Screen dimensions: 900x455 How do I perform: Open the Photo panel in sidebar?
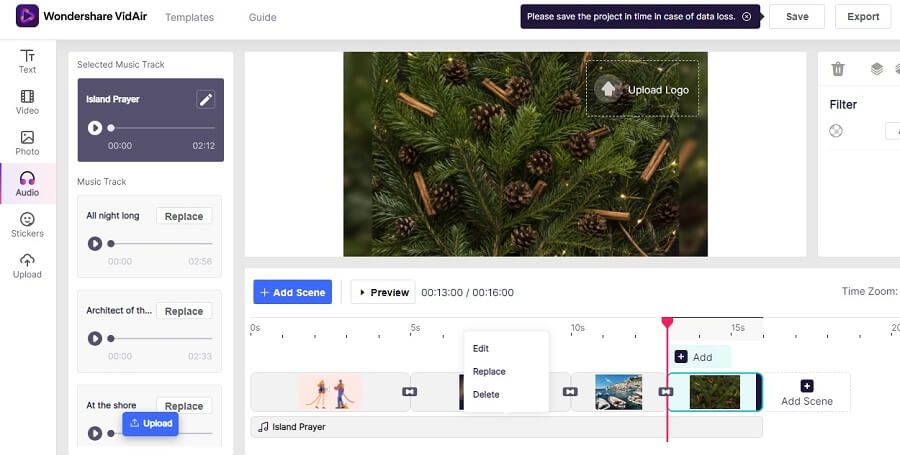[x=27, y=143]
